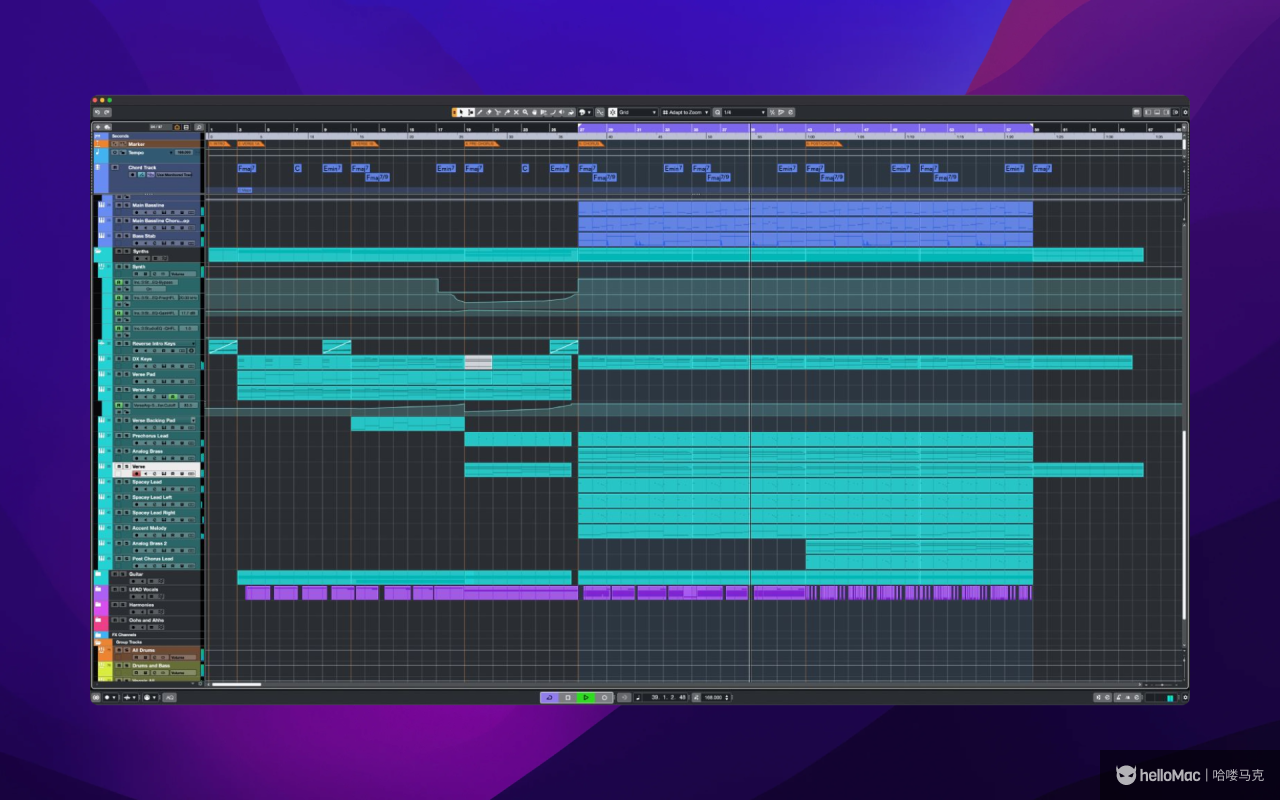1280x800 pixels.
Task: Click the iterative quantize icon after 1/4
Action: tap(772, 112)
